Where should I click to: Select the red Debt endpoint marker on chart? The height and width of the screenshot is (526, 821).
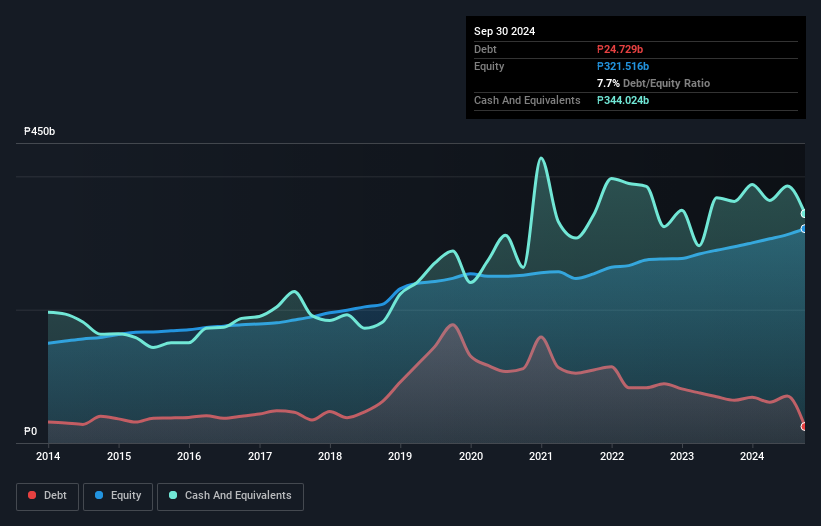[x=804, y=427]
